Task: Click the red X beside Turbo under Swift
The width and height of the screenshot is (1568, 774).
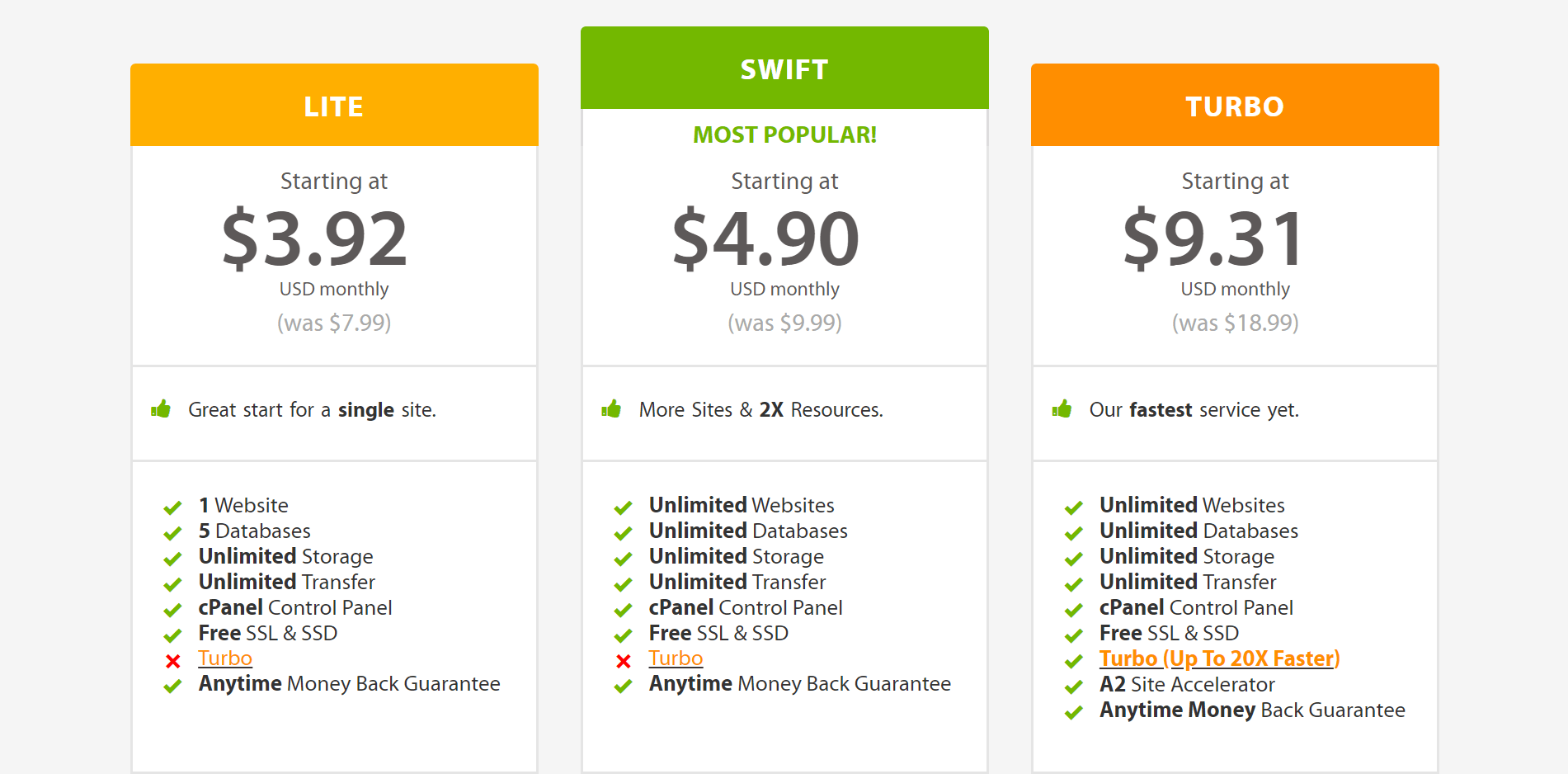Action: (x=624, y=660)
